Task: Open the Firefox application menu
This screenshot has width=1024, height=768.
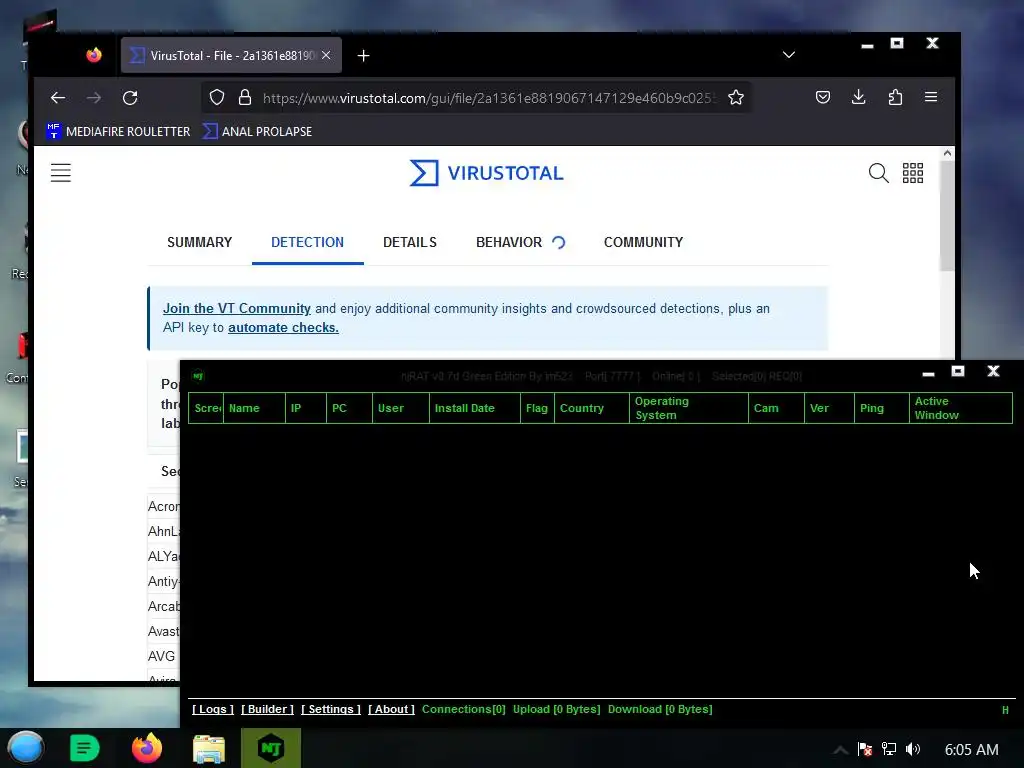Action: 931,97
